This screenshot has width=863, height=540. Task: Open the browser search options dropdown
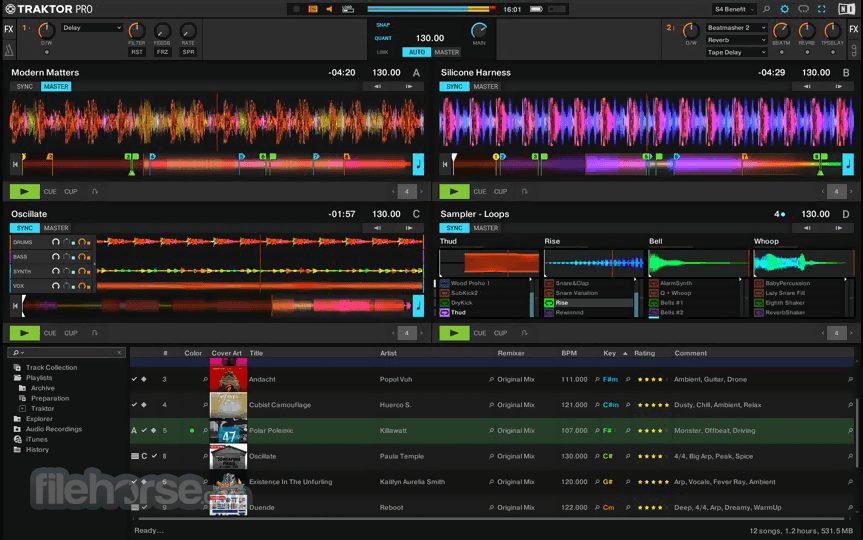(18, 353)
